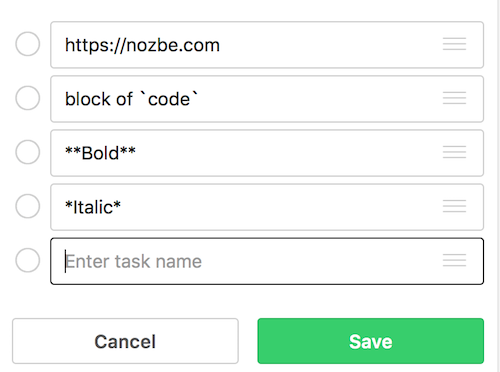500x372 pixels.
Task: Edit the *Italic* task text field
Action: [x=267, y=207]
